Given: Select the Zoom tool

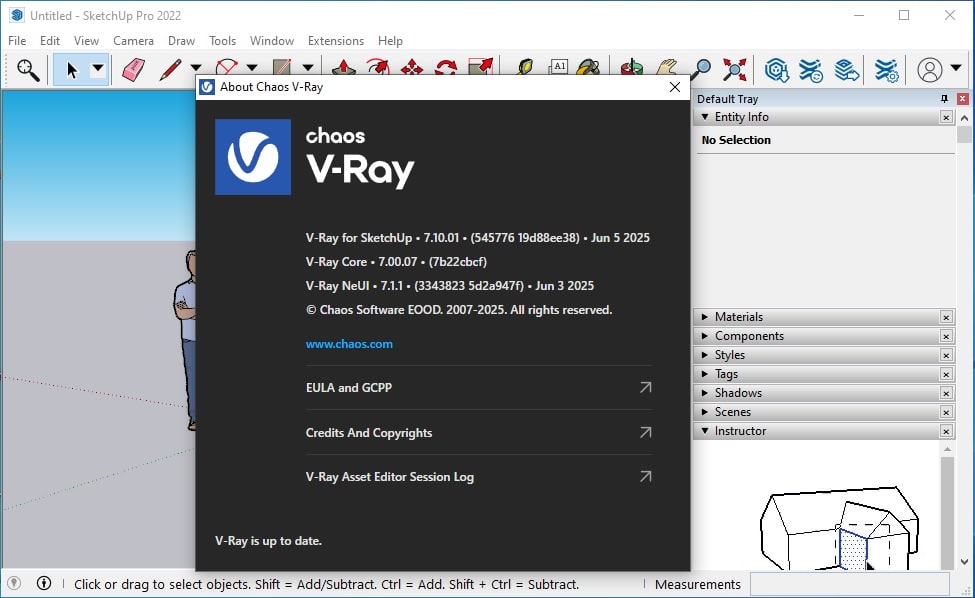Looking at the screenshot, I should click(701, 70).
